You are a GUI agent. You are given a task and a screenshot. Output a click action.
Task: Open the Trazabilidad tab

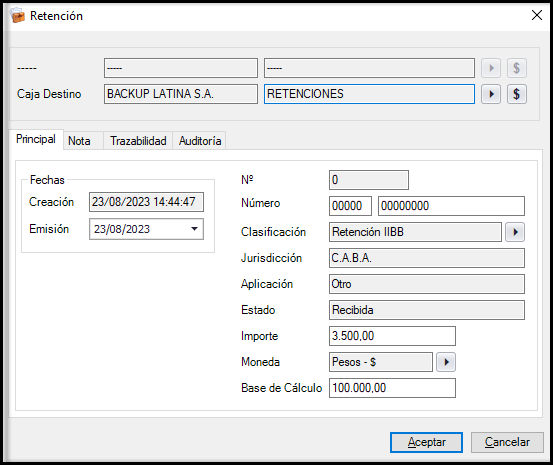pos(138,141)
